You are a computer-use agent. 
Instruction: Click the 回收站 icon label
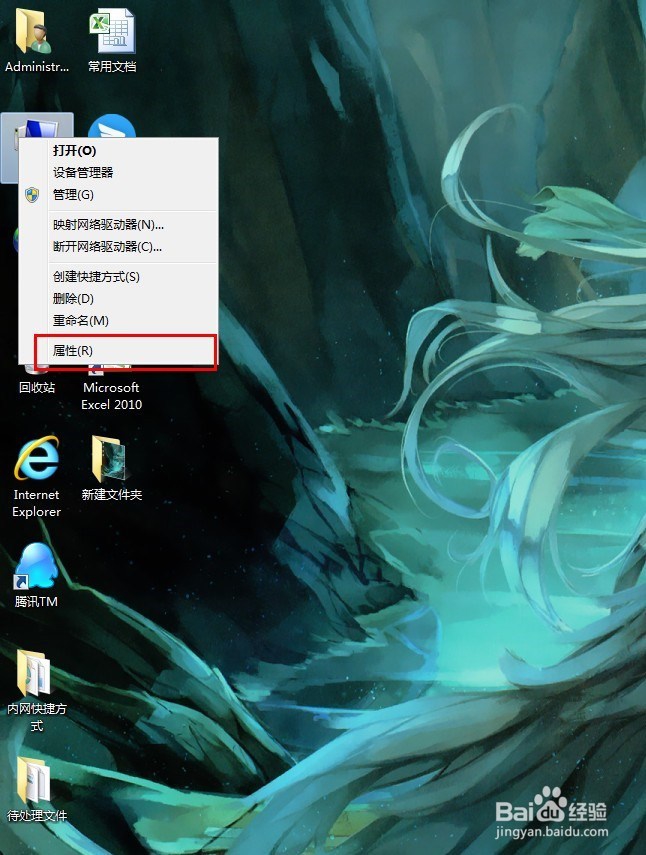[37, 388]
